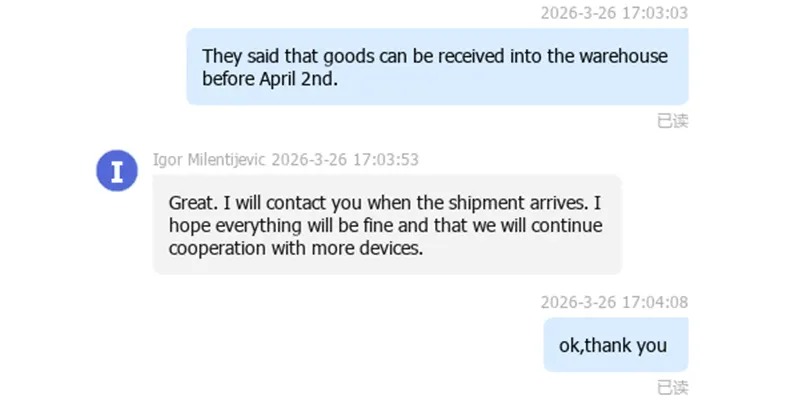Select the warehouse goods message bubble
Viewport: 800px width, 400px height.
(437, 67)
